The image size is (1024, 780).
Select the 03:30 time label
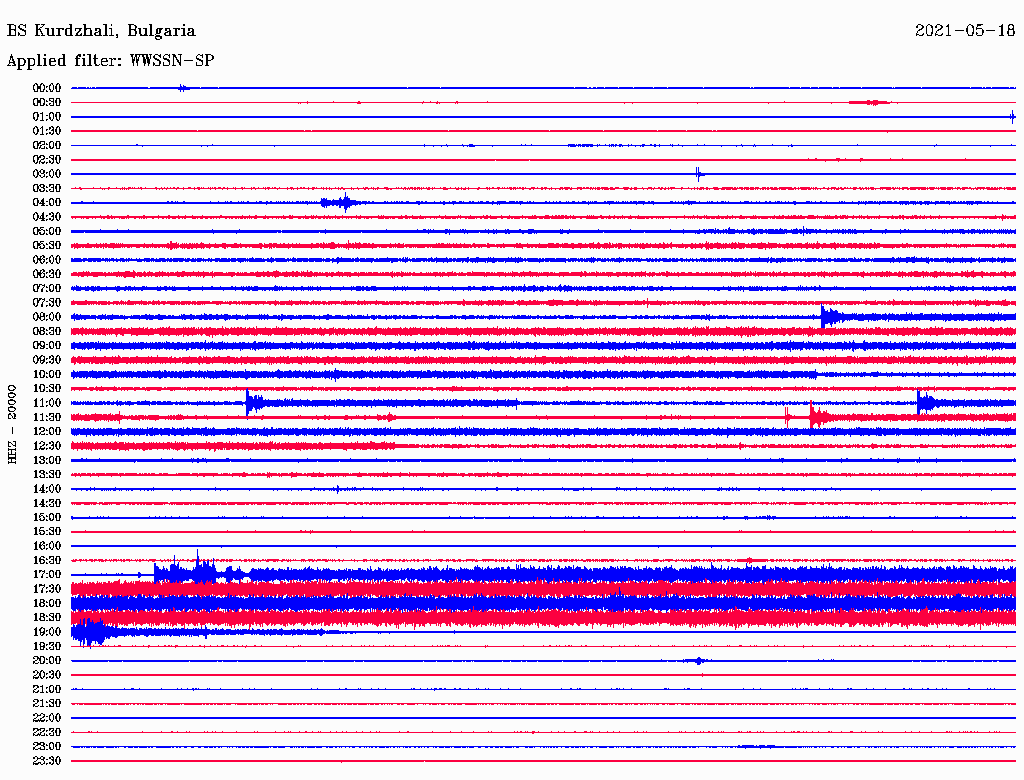coord(47,188)
